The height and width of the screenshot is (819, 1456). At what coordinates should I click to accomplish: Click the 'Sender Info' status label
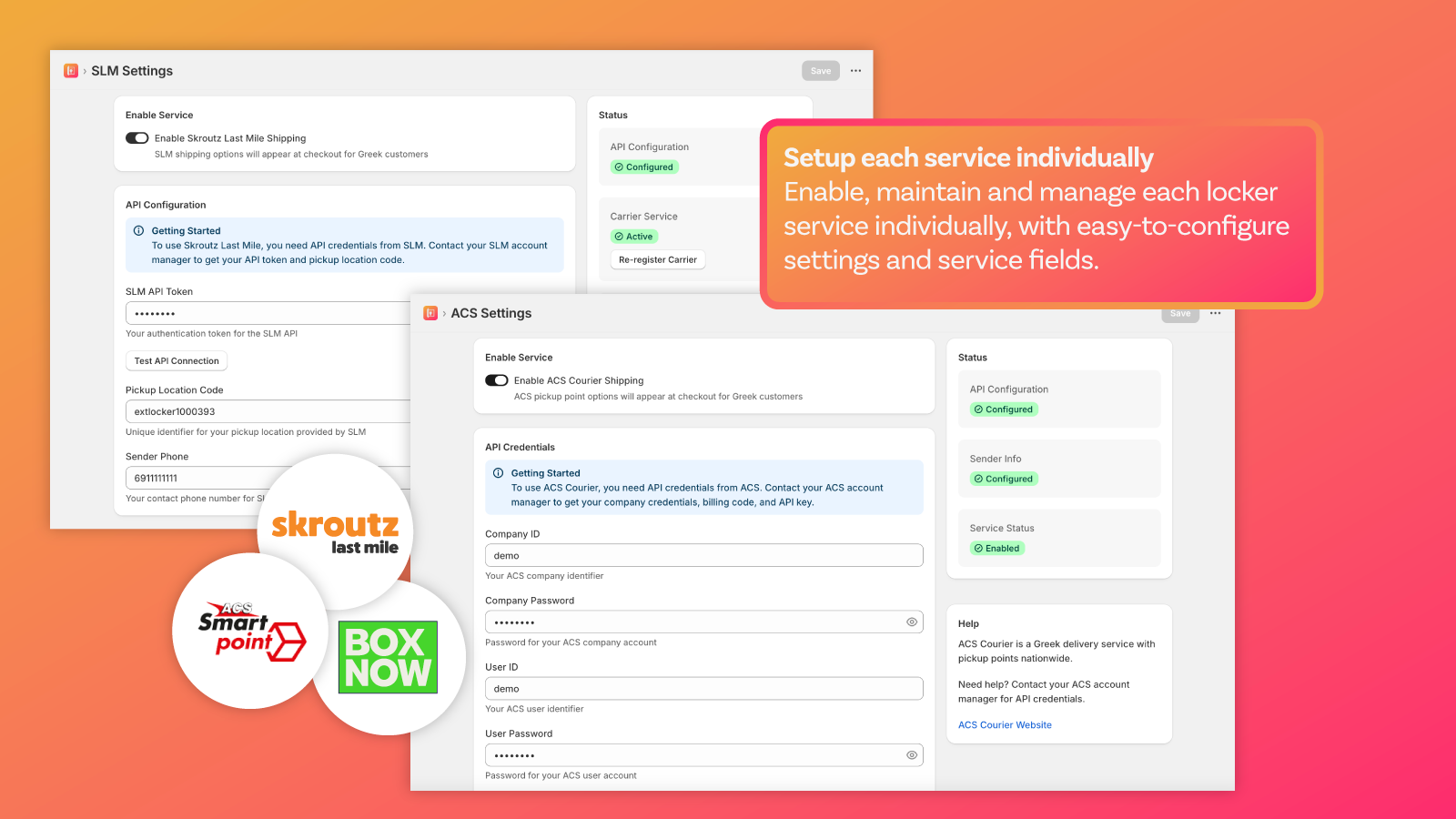996,460
